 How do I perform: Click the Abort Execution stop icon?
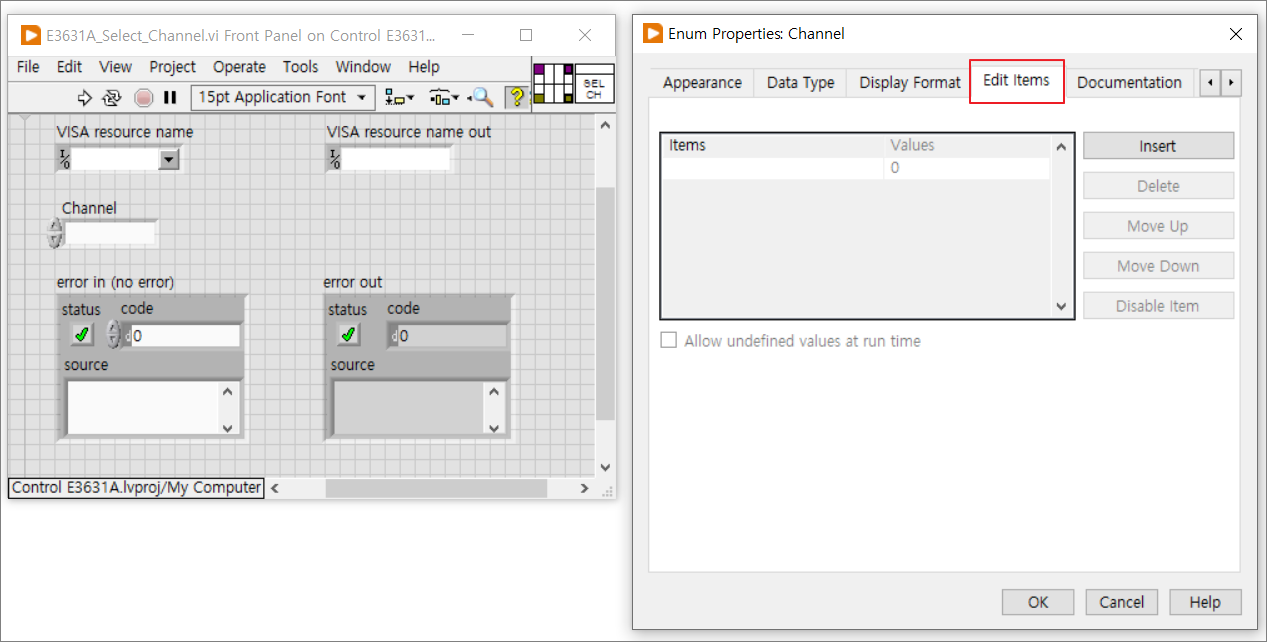click(x=143, y=97)
